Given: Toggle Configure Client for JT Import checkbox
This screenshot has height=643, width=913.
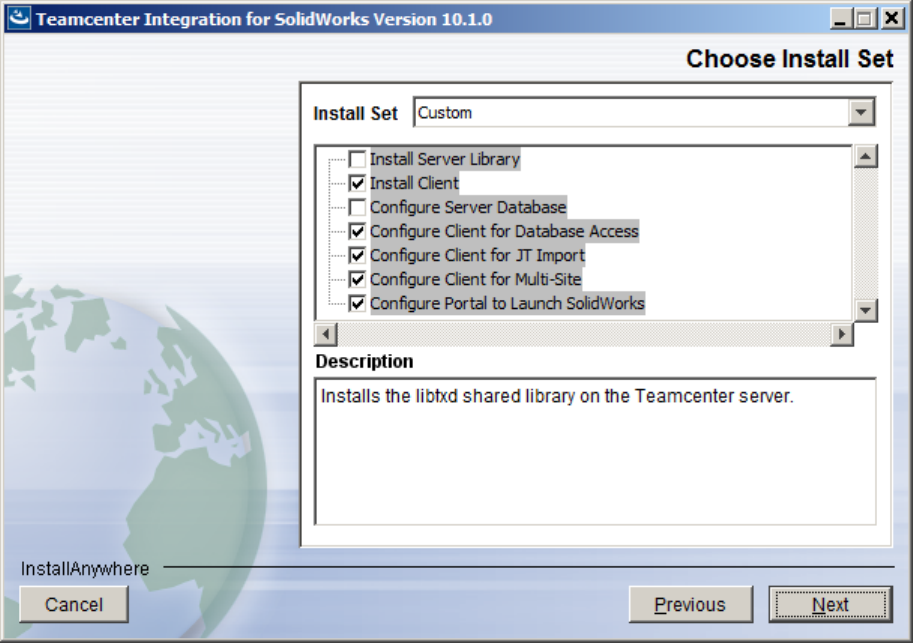Looking at the screenshot, I should click(x=357, y=255).
